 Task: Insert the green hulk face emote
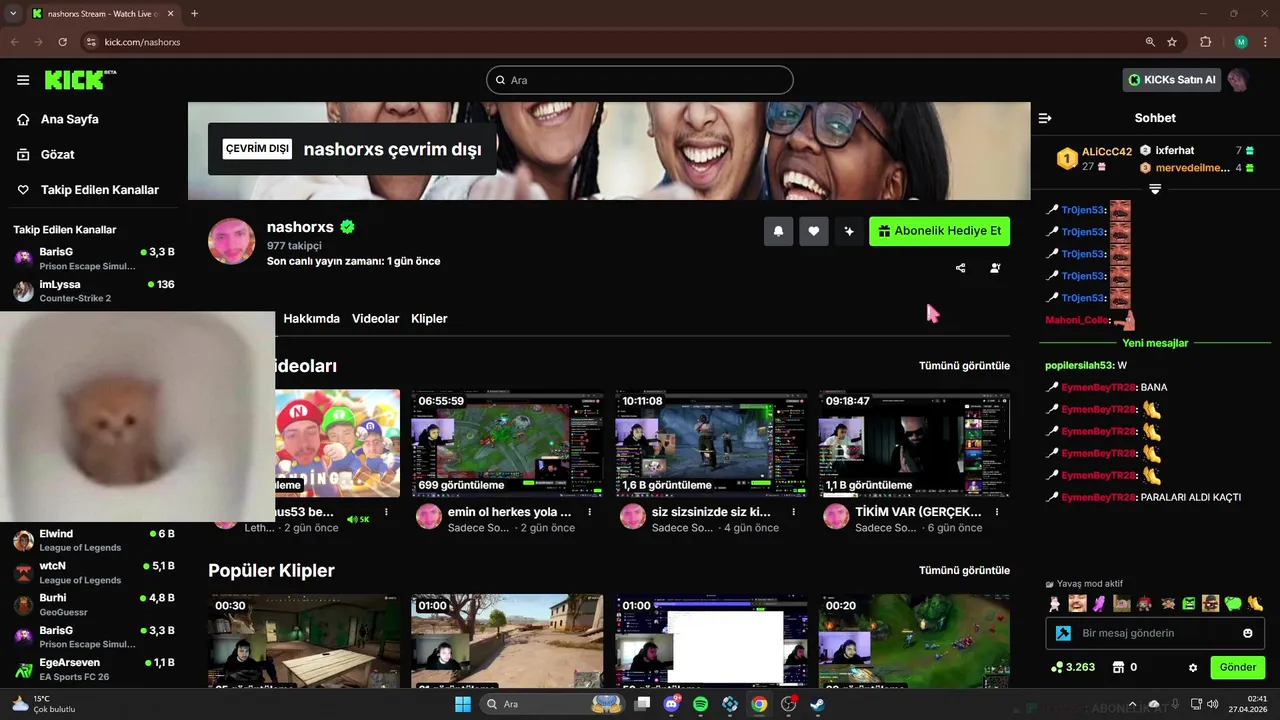pos(1188,603)
